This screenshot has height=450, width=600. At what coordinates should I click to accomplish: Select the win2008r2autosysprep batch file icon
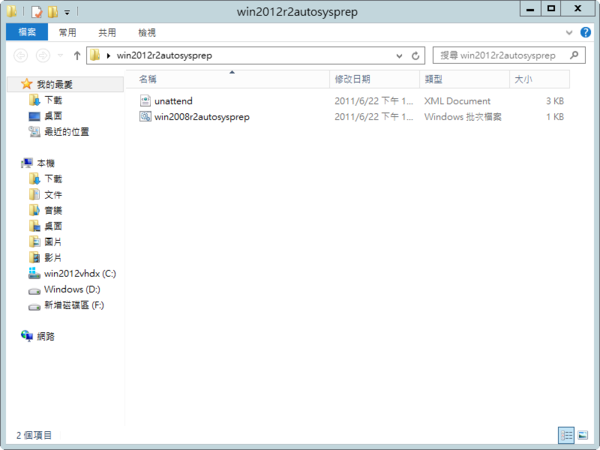point(145,116)
